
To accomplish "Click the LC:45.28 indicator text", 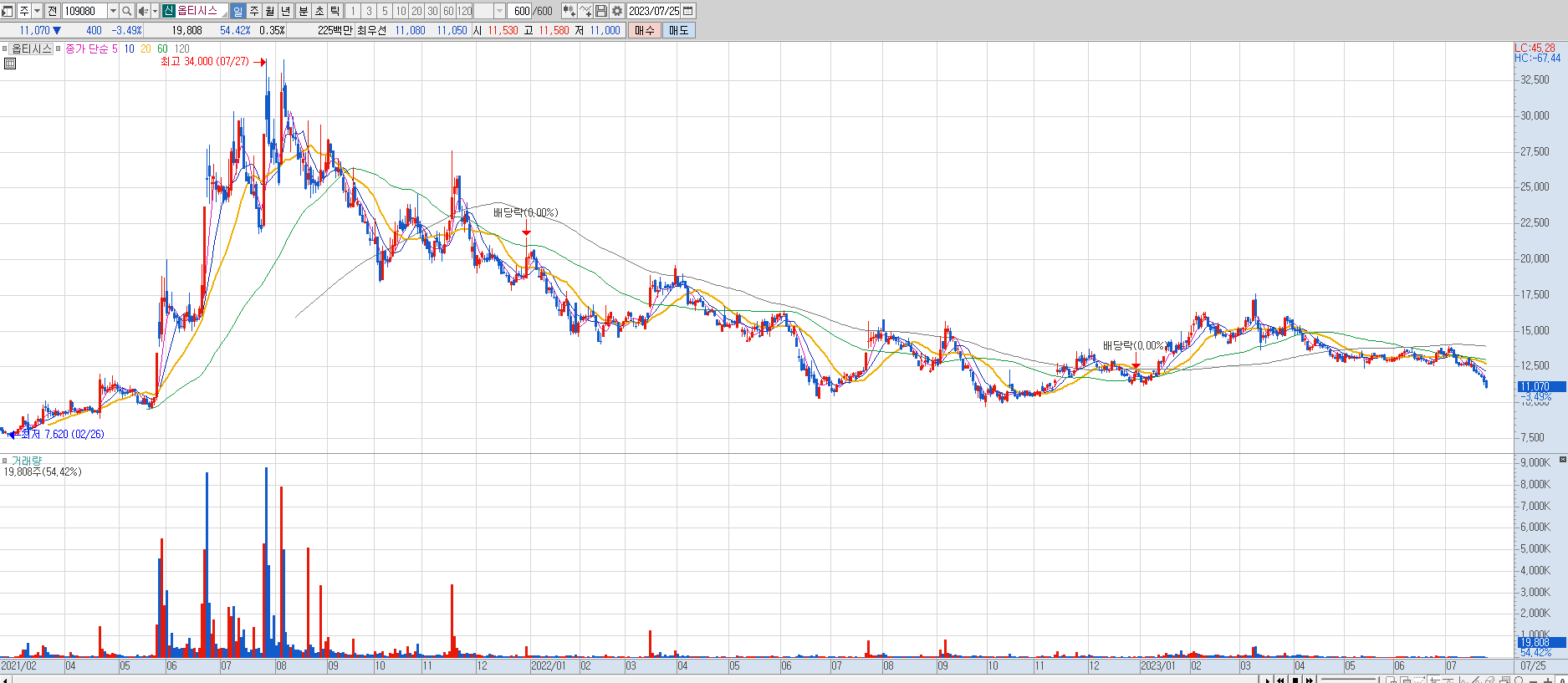I will pyautogui.click(x=1535, y=48).
